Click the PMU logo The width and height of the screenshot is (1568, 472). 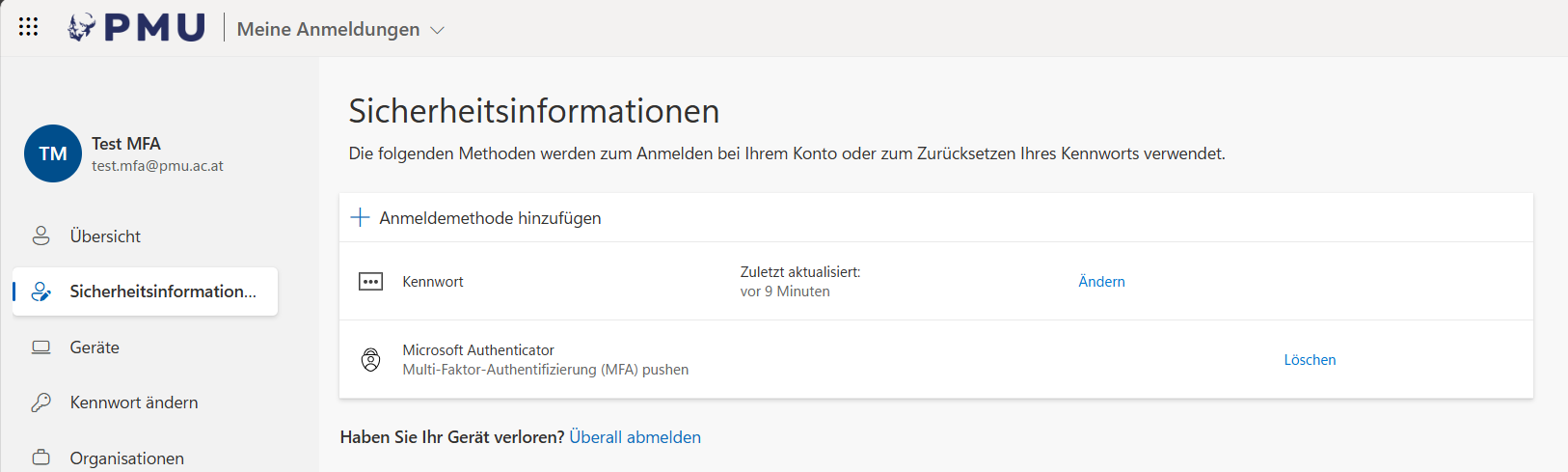pos(137,28)
